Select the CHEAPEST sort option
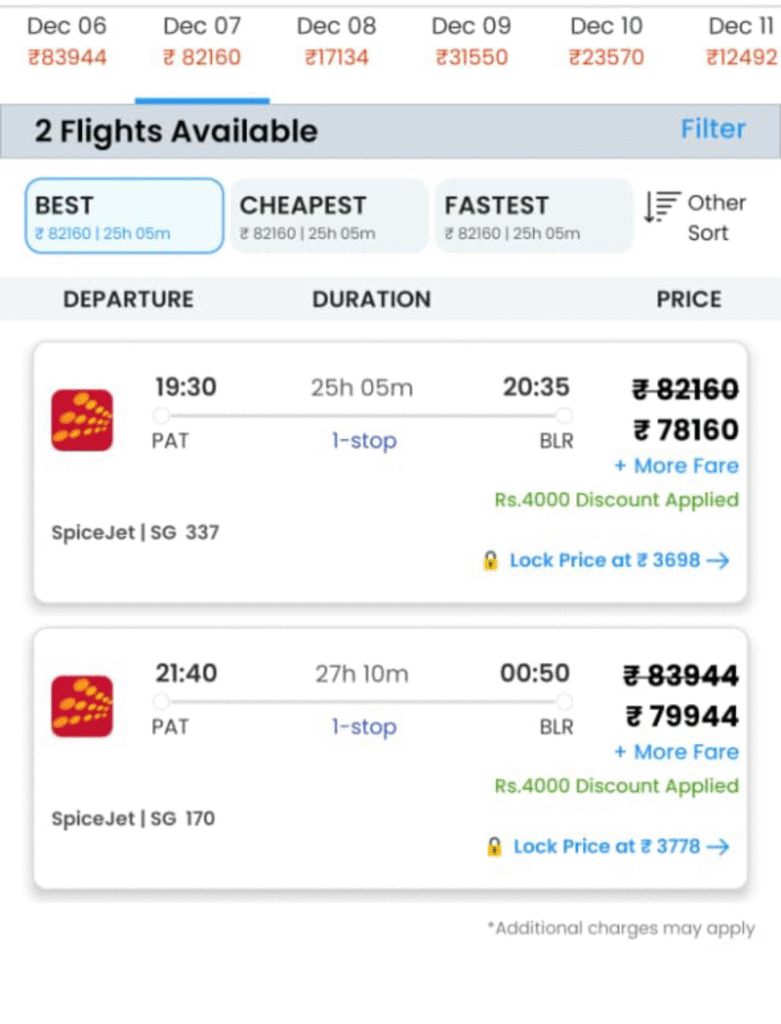 point(329,216)
